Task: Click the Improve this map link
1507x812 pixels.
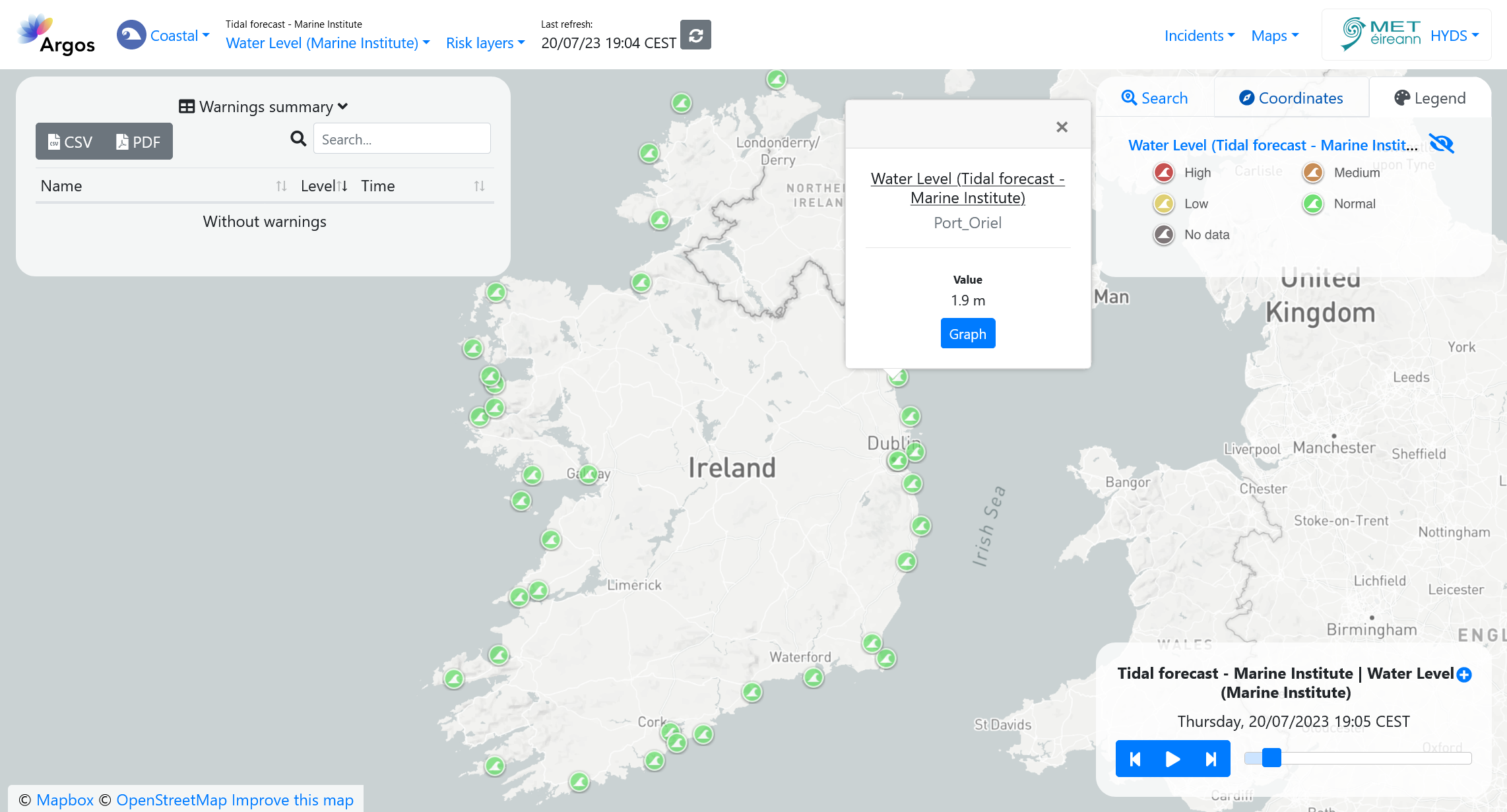Action: click(292, 800)
